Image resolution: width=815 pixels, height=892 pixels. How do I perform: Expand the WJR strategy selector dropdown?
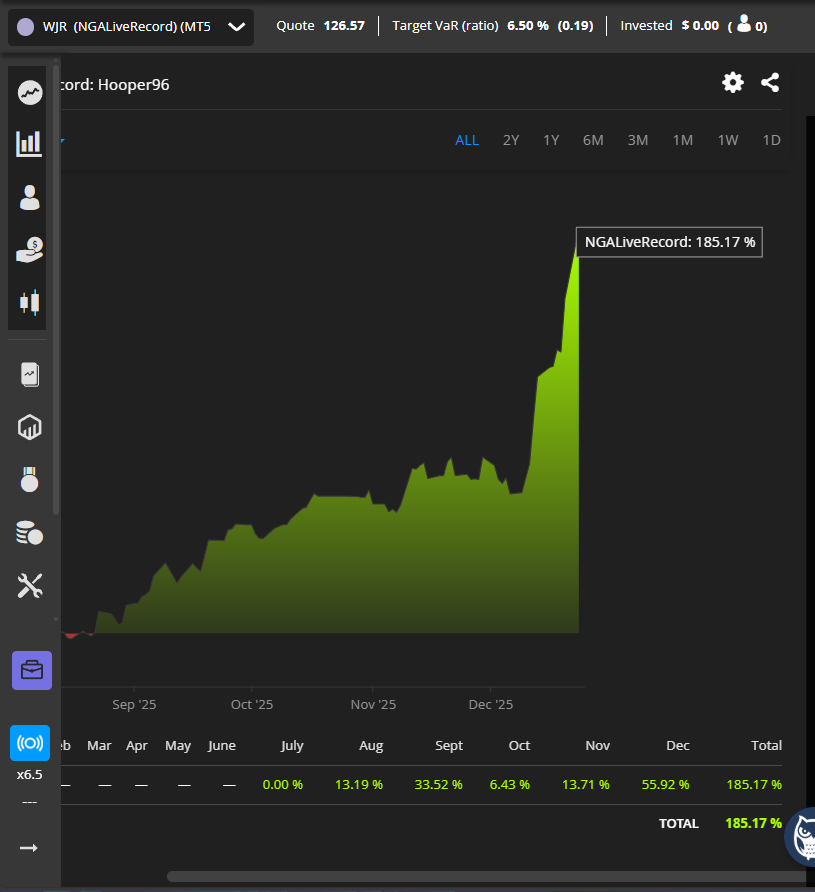(x=236, y=27)
